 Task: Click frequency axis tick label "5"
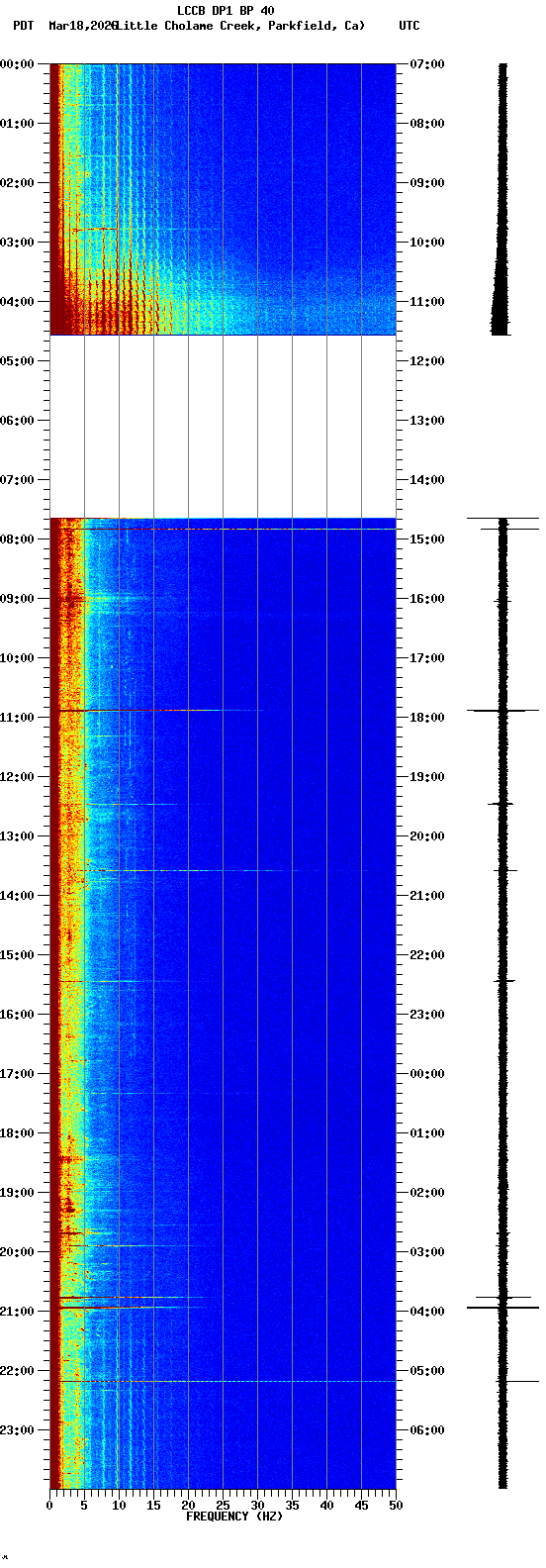tap(84, 1506)
